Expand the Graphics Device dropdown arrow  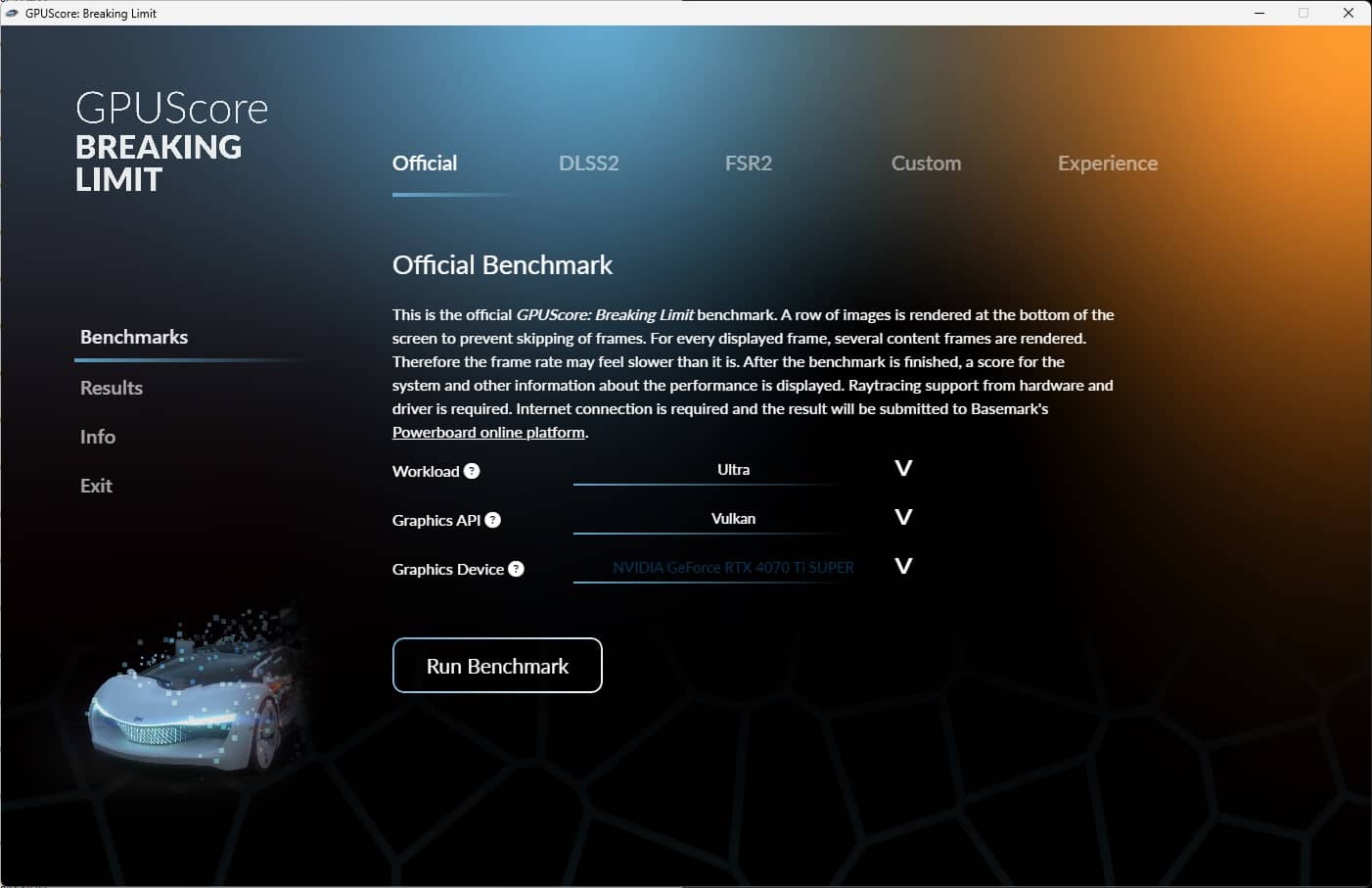903,566
